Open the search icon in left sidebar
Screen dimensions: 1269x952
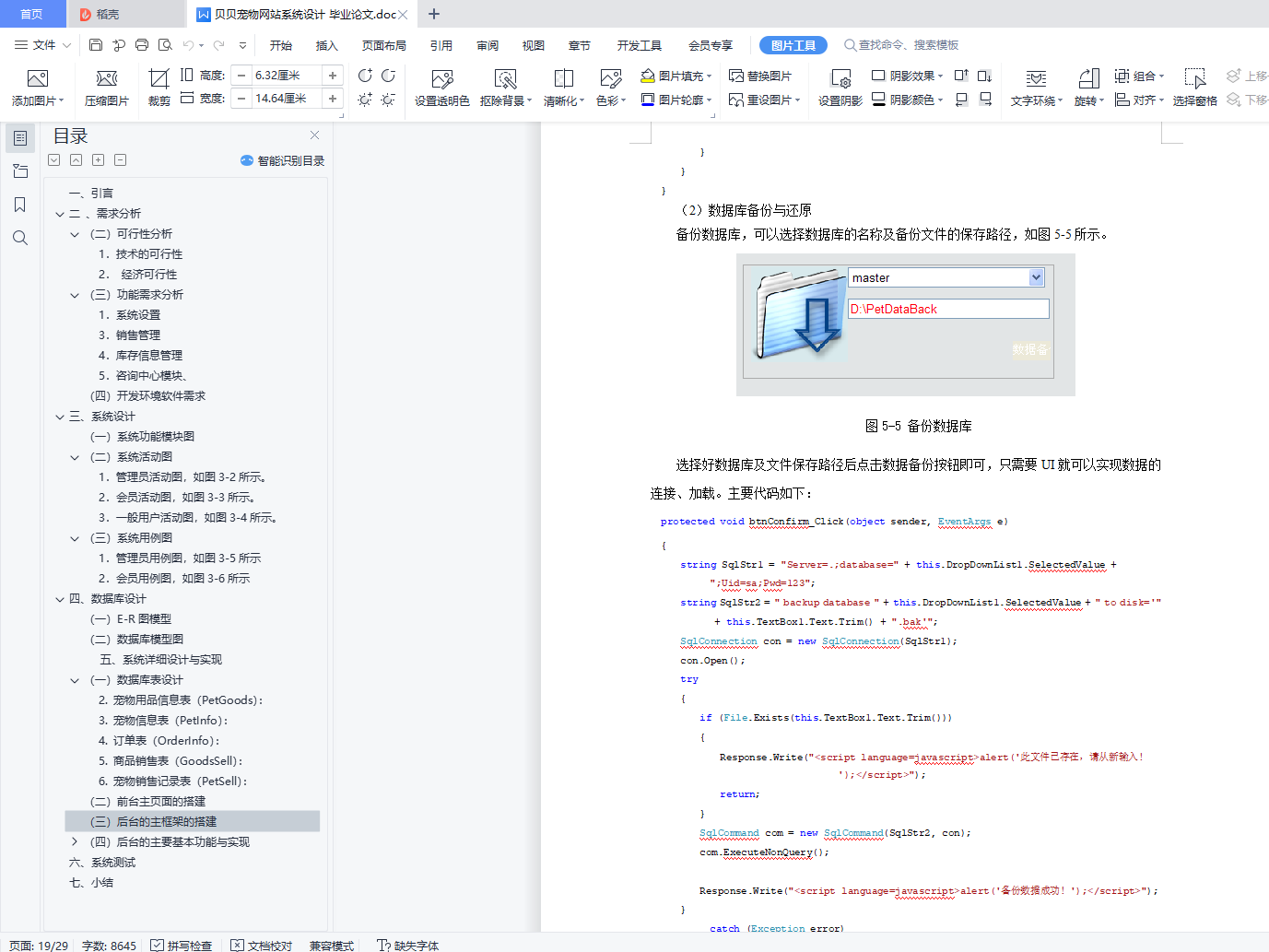(20, 238)
